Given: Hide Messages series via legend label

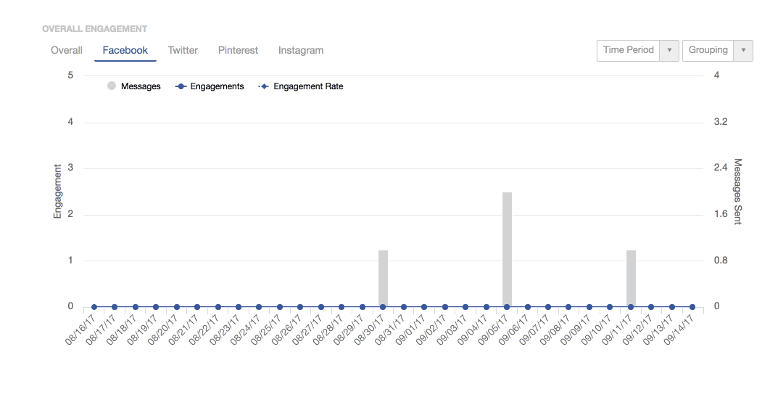Looking at the screenshot, I should tap(140, 86).
